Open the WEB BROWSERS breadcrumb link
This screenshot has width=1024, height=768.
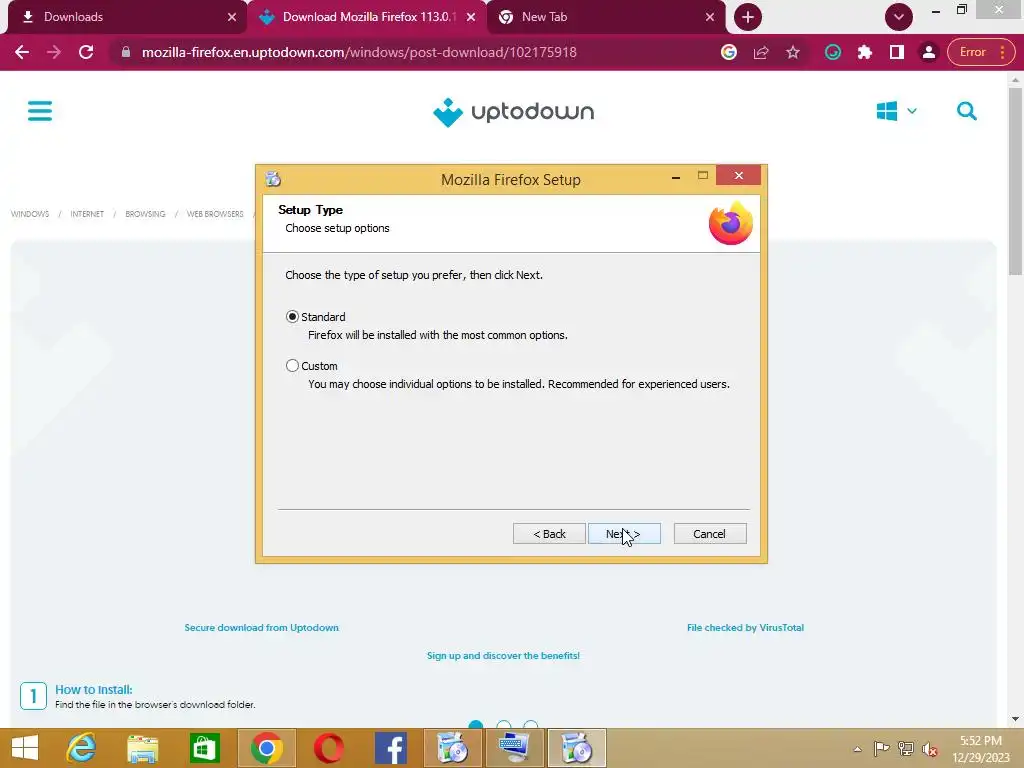pyautogui.click(x=215, y=214)
